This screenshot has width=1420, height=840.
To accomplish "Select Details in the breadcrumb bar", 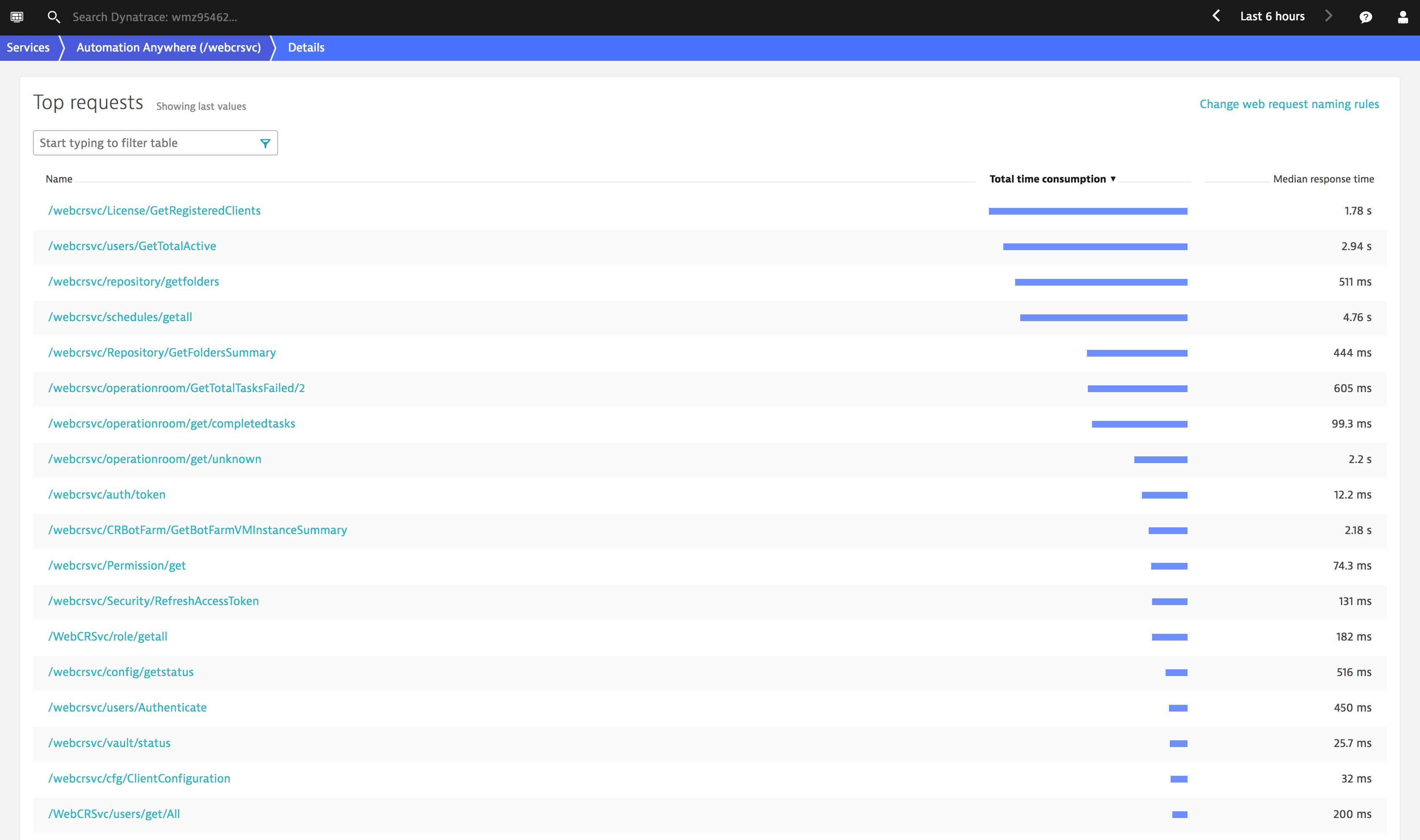I will (x=306, y=47).
